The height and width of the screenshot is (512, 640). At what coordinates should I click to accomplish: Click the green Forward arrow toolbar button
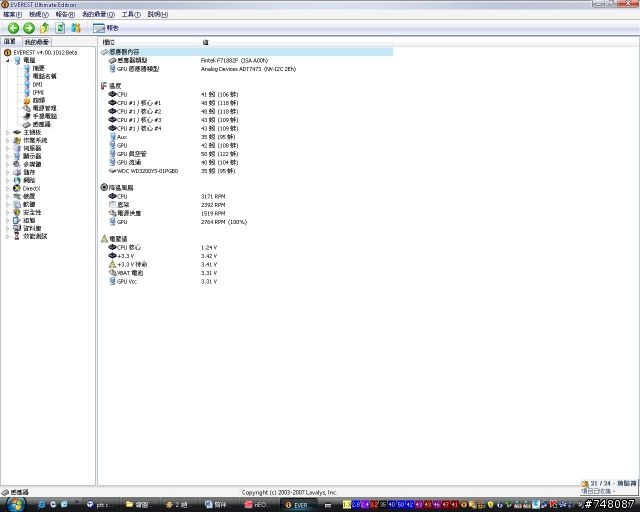click(29, 28)
